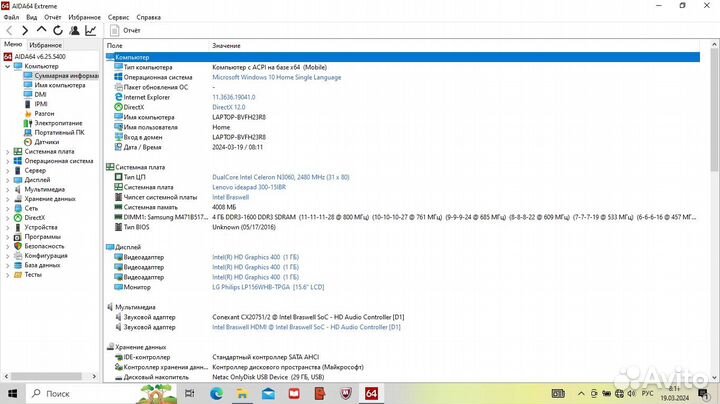This screenshot has width=720, height=404.
Task: Open Microsoft Edge from the taskbar
Action: [x=216, y=393]
